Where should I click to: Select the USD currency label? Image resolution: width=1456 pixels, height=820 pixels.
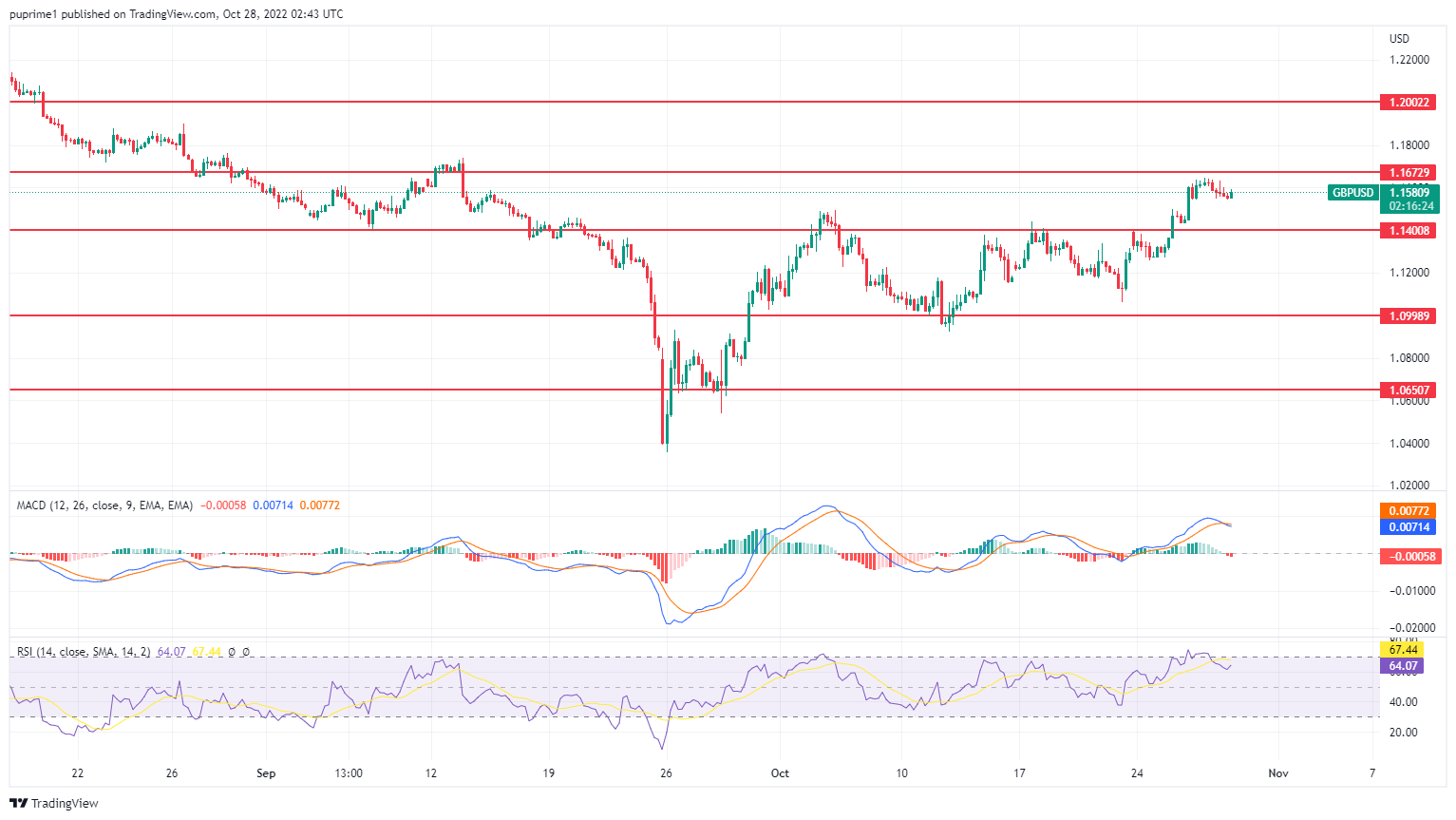pos(1399,39)
